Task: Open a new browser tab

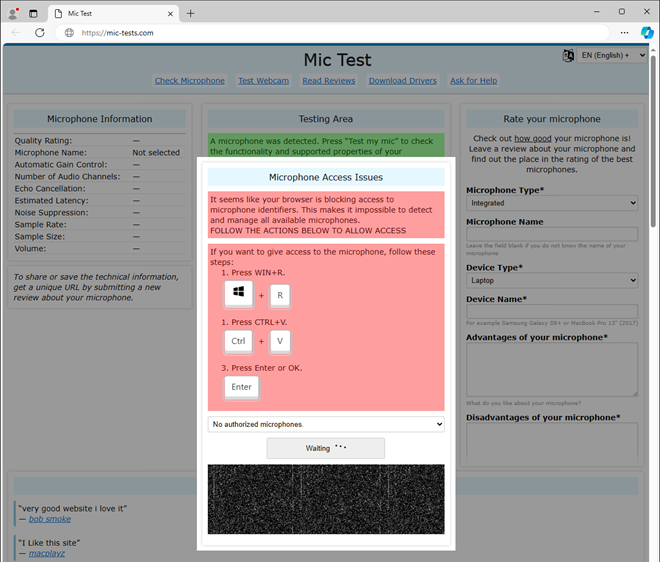Action: tap(191, 13)
